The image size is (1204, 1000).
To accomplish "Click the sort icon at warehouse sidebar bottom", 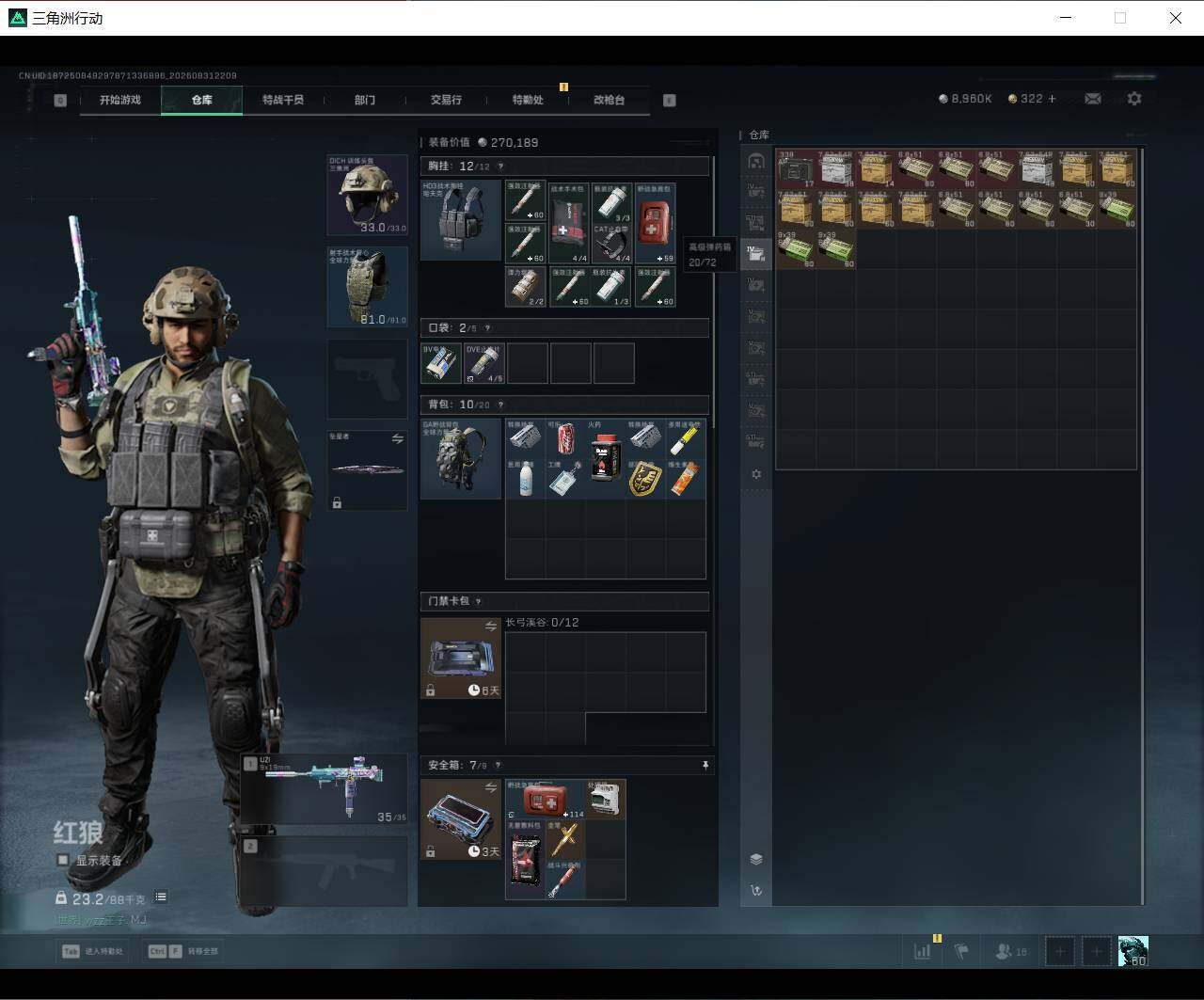I will tap(755, 890).
